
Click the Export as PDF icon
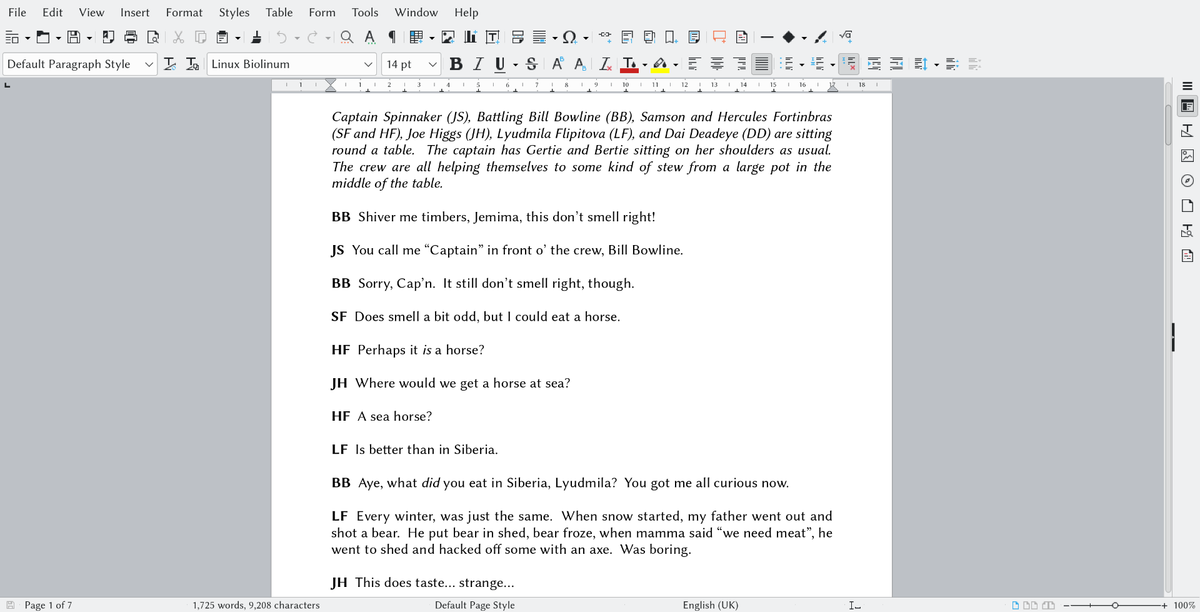[x=108, y=37]
